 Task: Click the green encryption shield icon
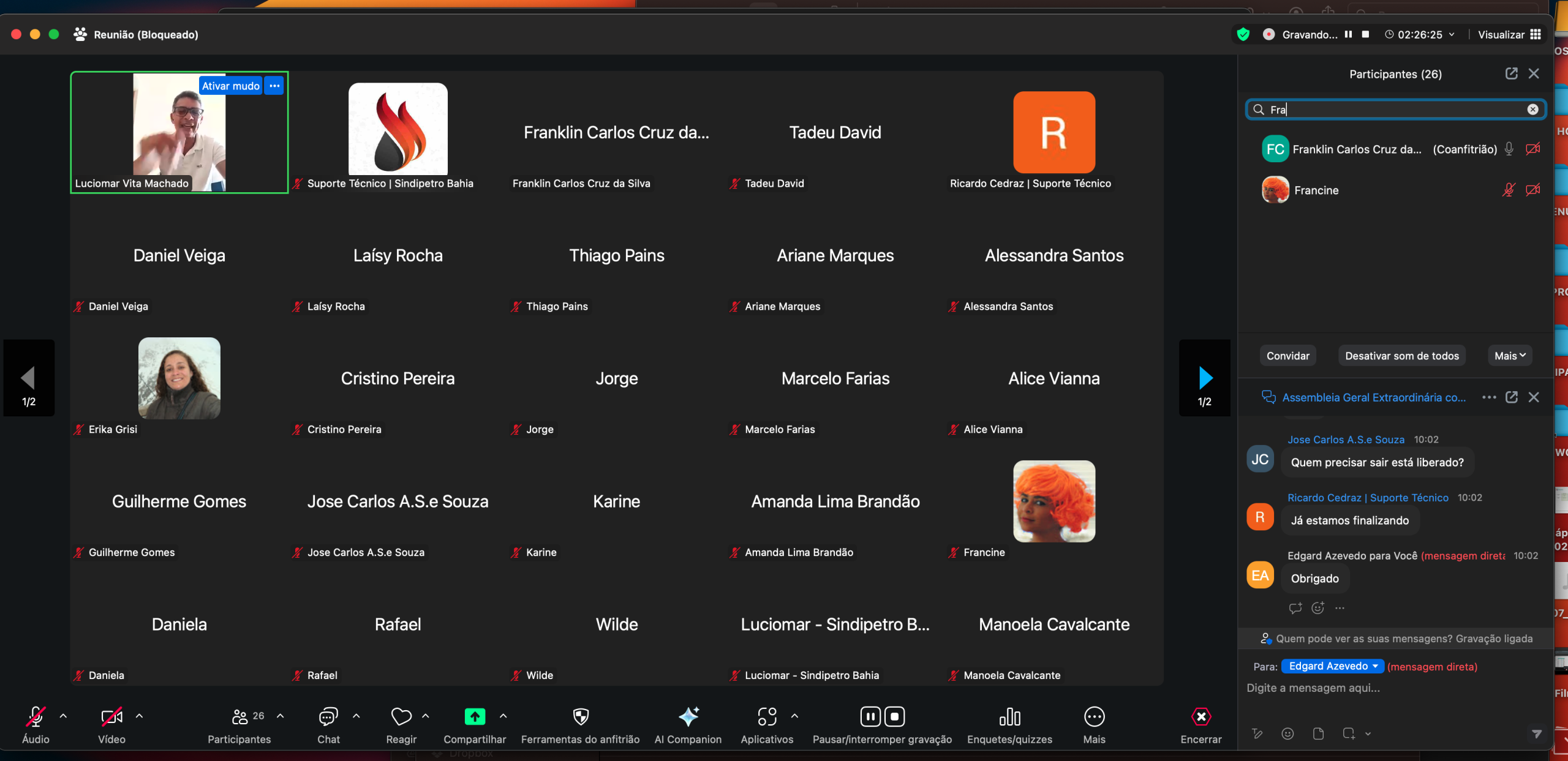click(1243, 34)
